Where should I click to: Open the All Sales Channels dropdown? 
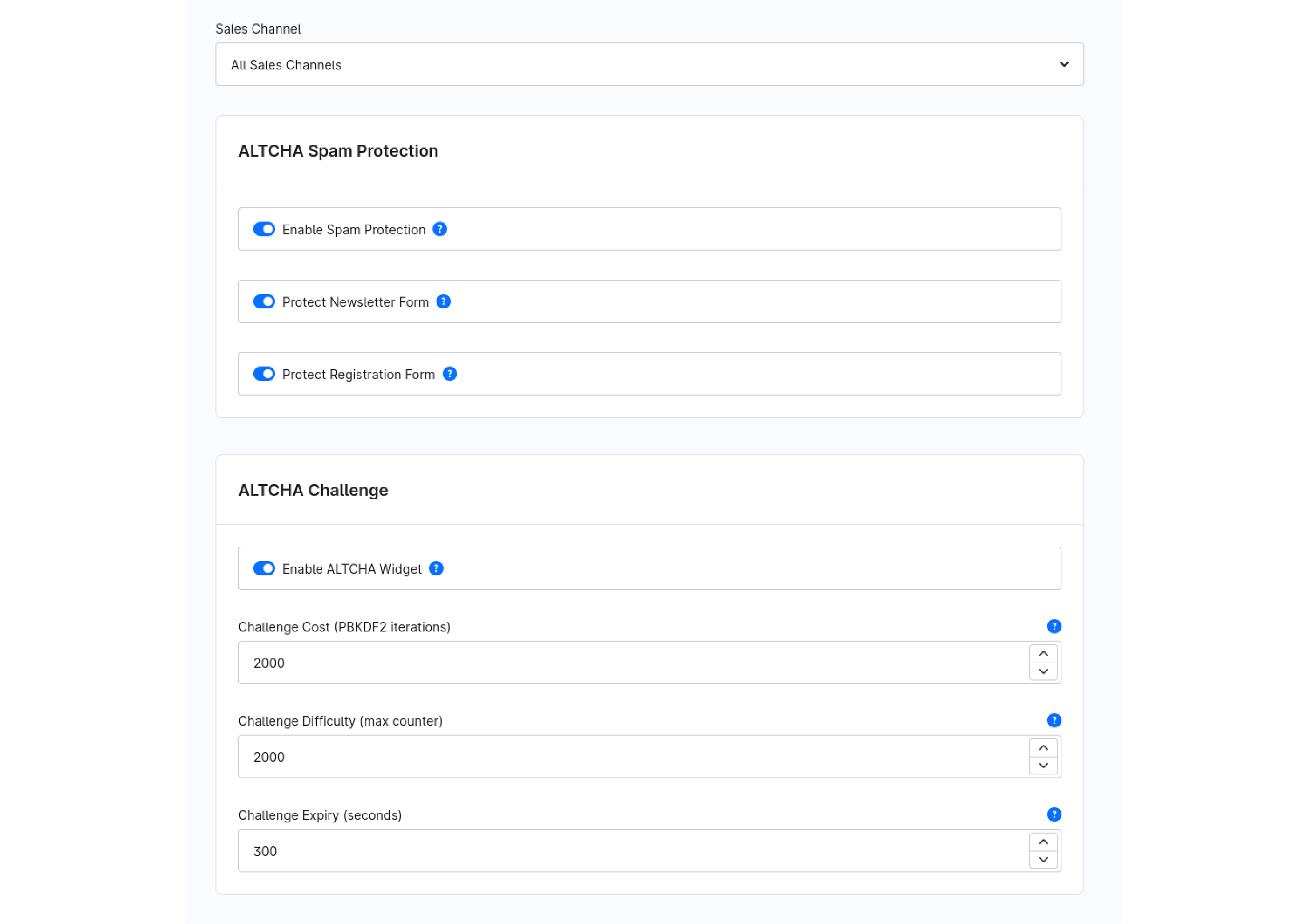[x=649, y=64]
